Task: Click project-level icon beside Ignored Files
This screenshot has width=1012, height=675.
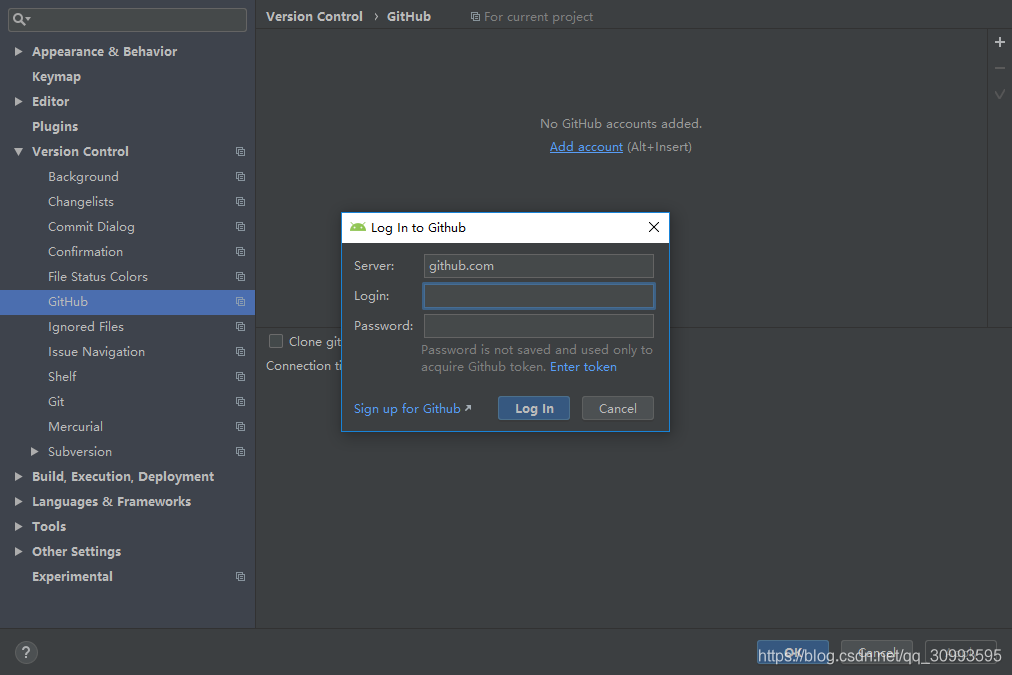Action: point(240,327)
